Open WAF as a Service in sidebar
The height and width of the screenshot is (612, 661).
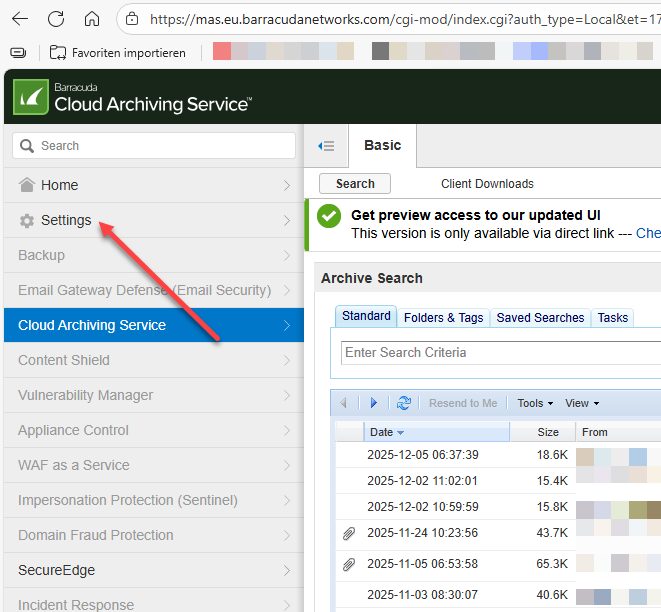tap(154, 465)
